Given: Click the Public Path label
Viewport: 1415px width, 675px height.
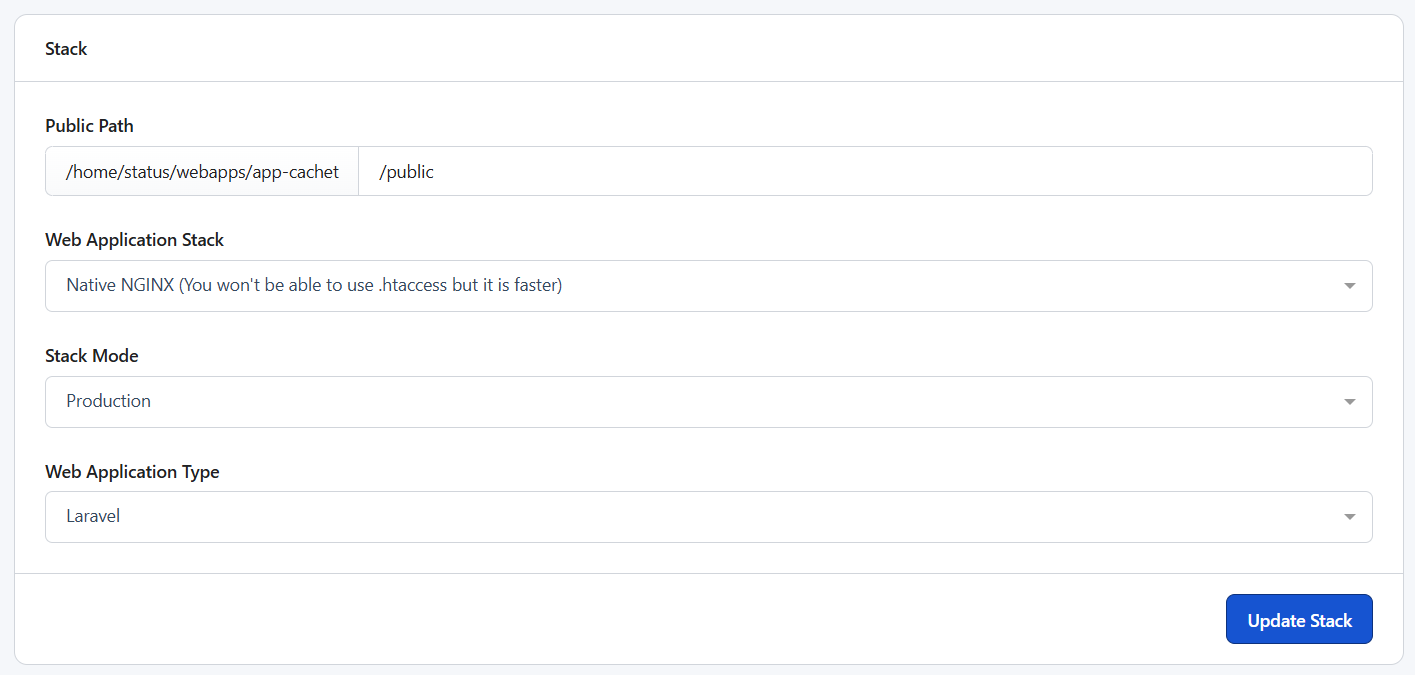Looking at the screenshot, I should click(x=89, y=126).
